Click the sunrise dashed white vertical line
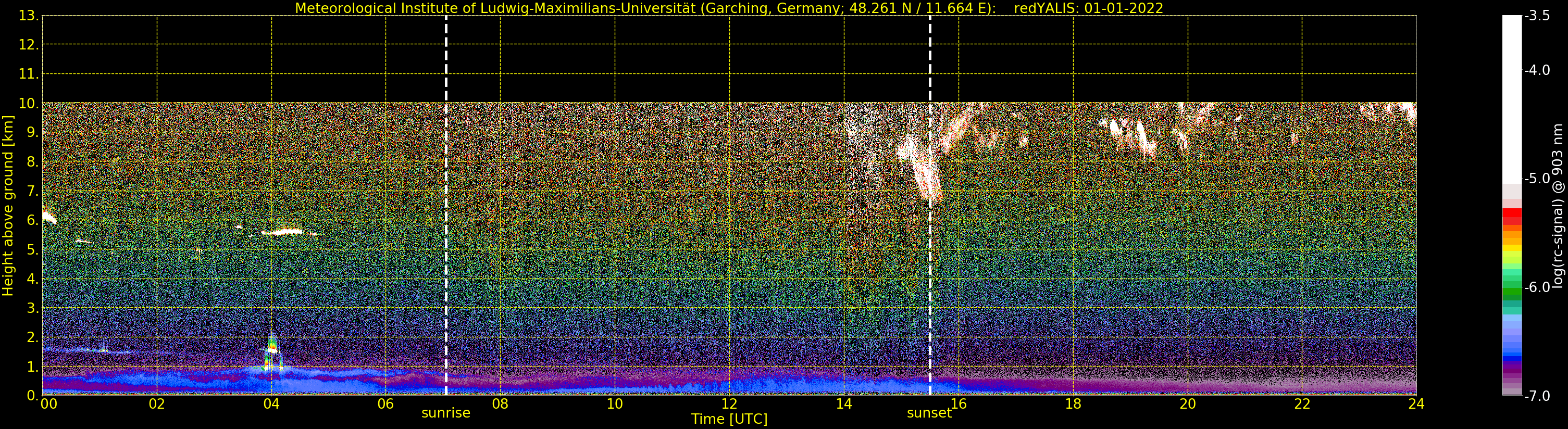Viewport: 1568px width, 429px height. point(446,206)
